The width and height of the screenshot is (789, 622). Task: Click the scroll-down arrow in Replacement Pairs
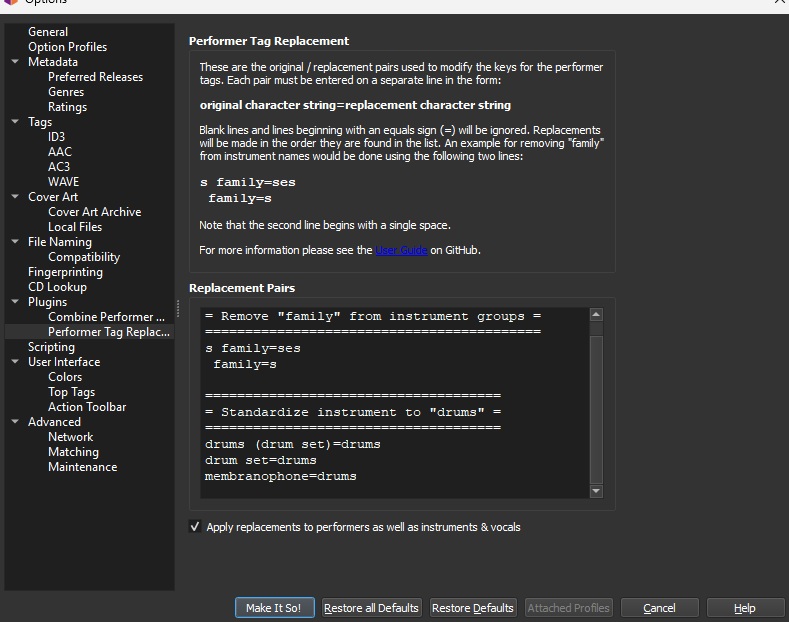(596, 491)
